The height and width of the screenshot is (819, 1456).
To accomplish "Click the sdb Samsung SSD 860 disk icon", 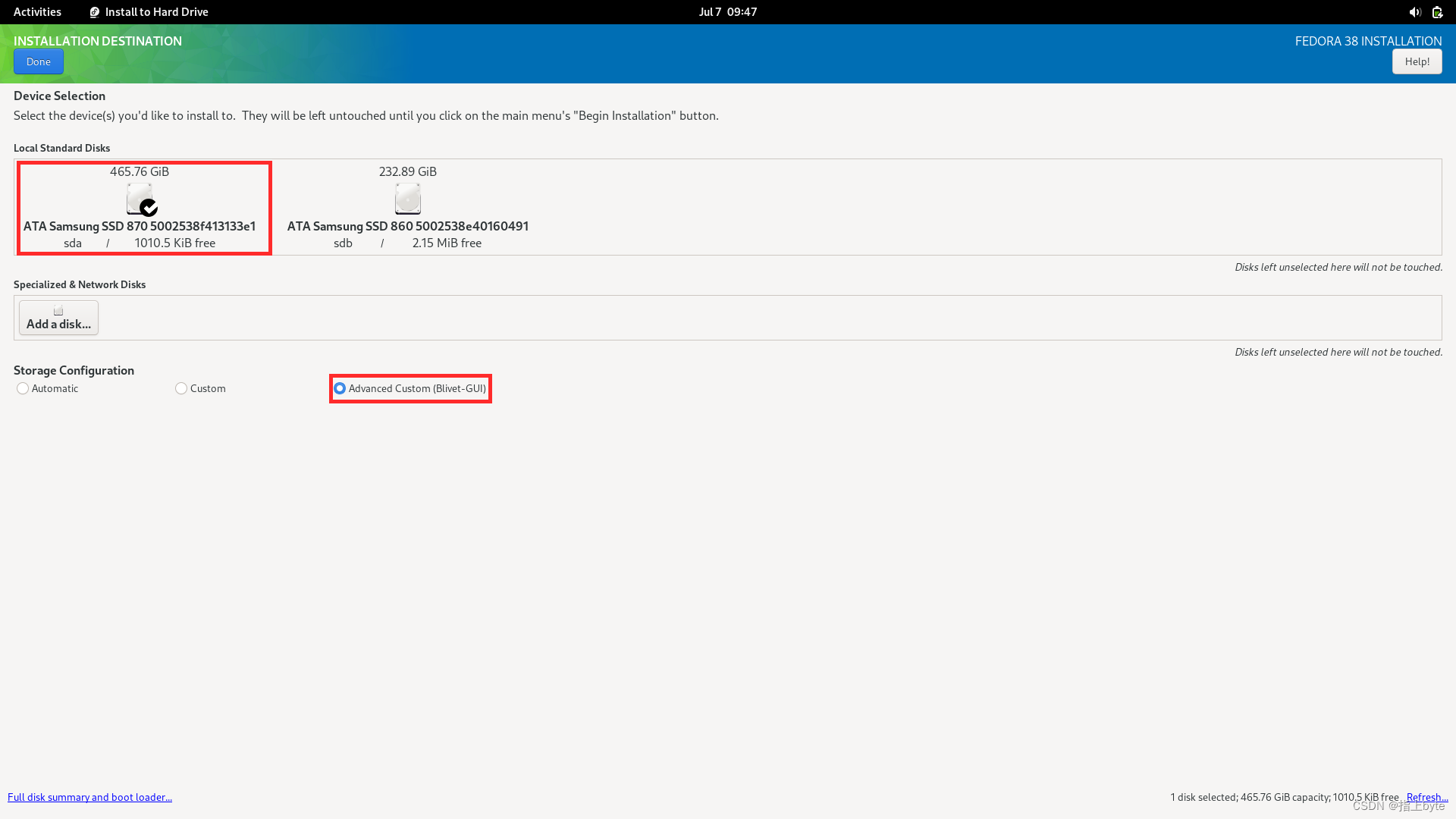I will coord(407,199).
